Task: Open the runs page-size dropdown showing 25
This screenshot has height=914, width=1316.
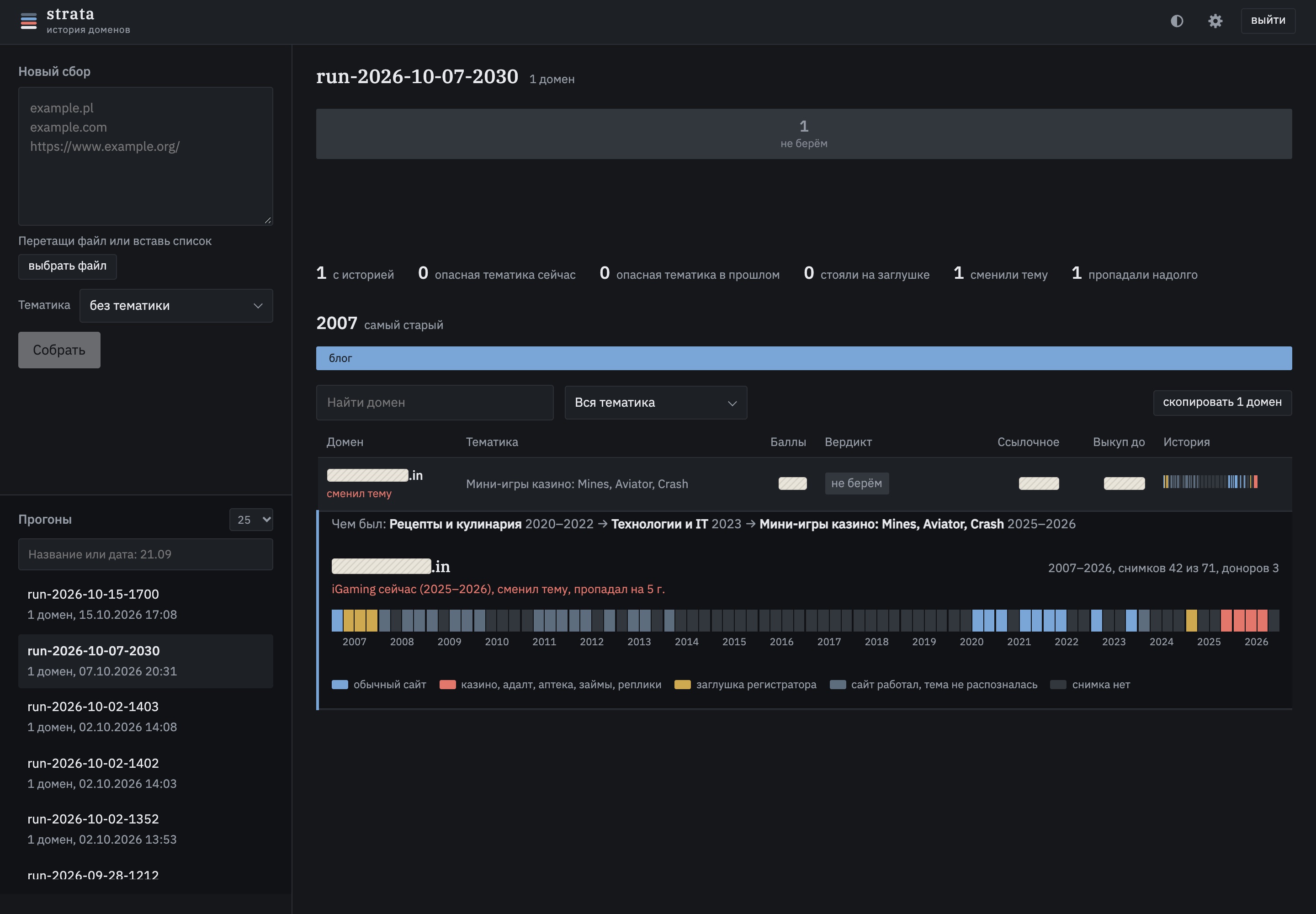Action: [251, 520]
